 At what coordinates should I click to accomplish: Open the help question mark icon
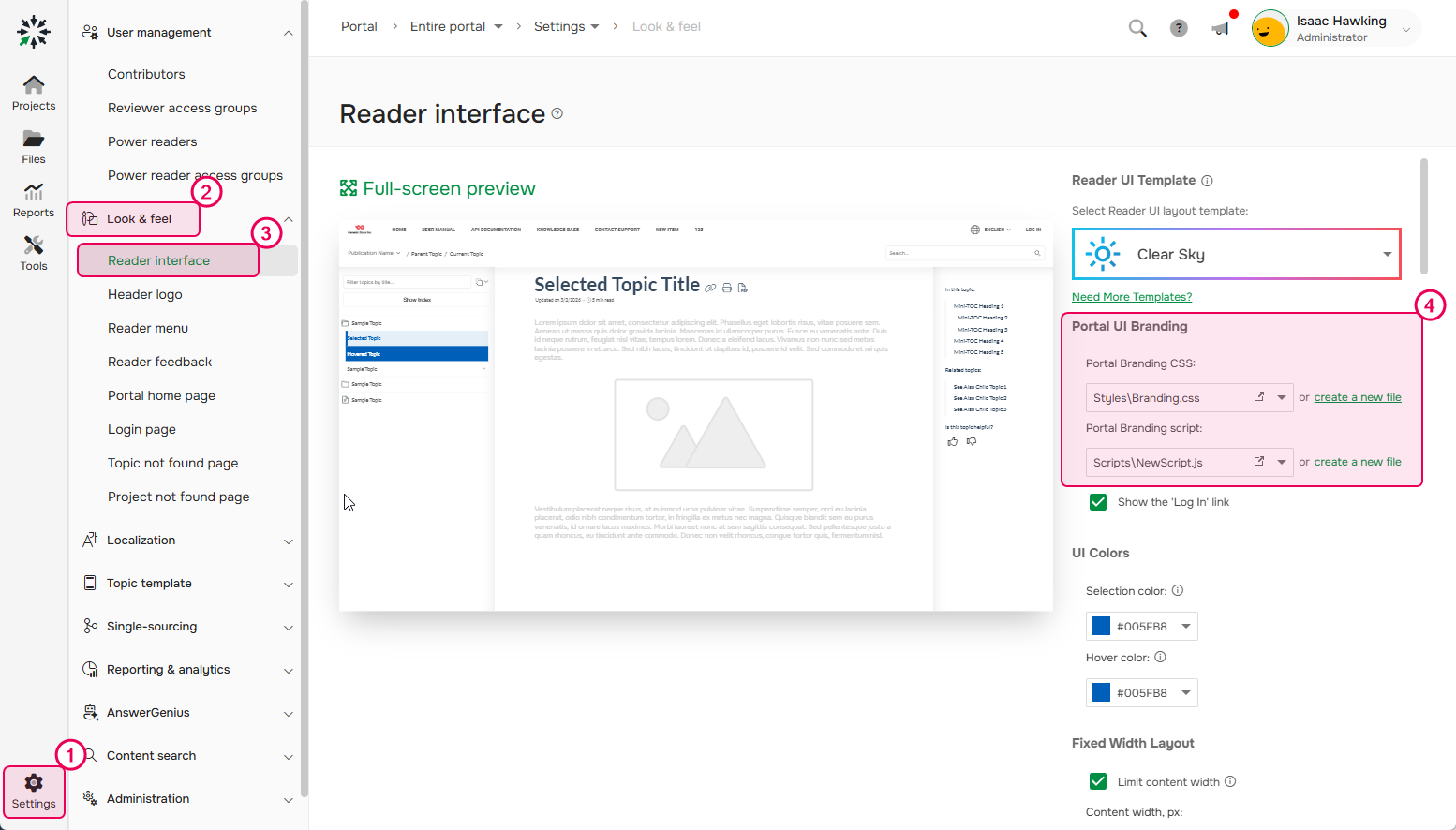(1179, 28)
